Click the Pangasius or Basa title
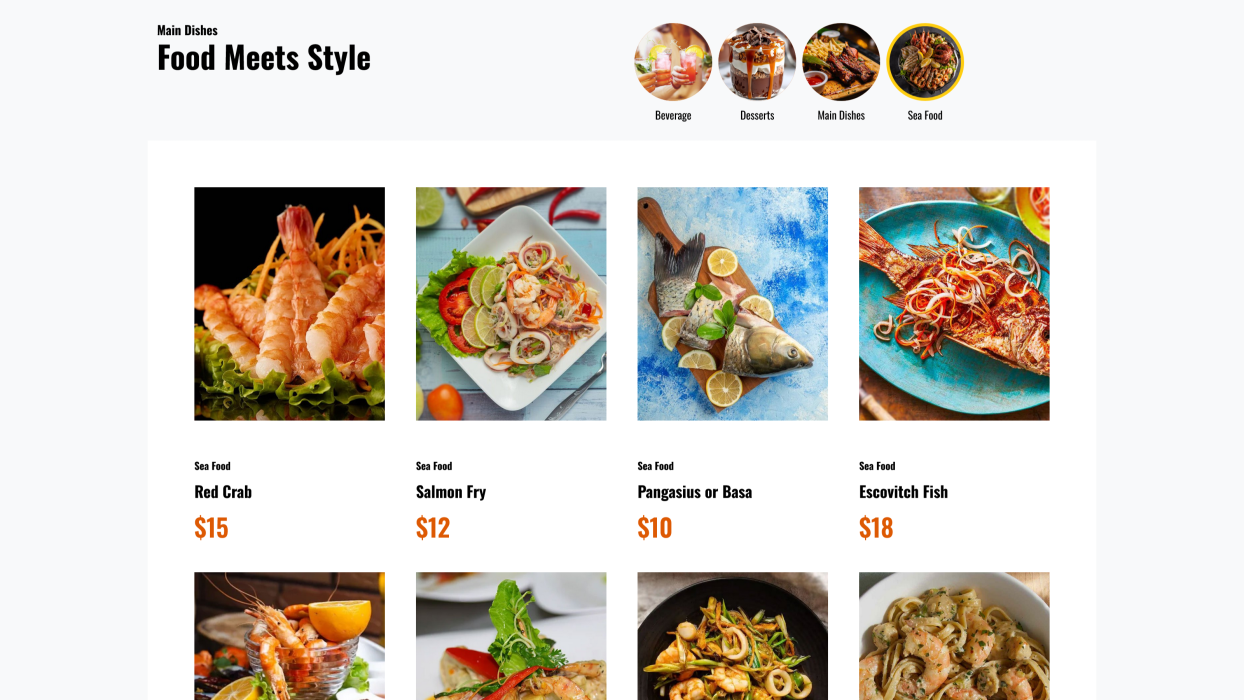The width and height of the screenshot is (1244, 700). pos(695,492)
